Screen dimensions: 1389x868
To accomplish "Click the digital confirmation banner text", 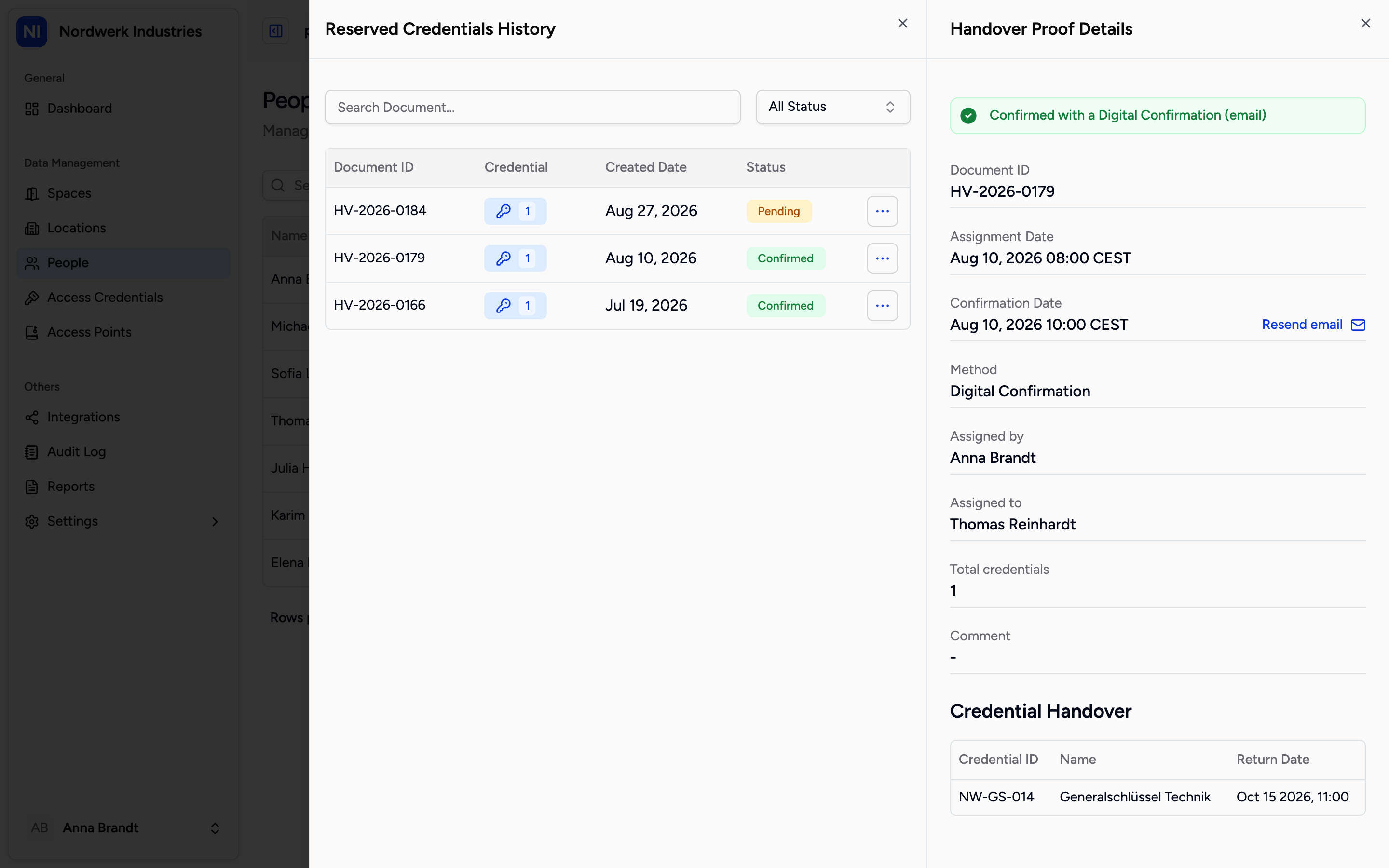I will coord(1128,115).
